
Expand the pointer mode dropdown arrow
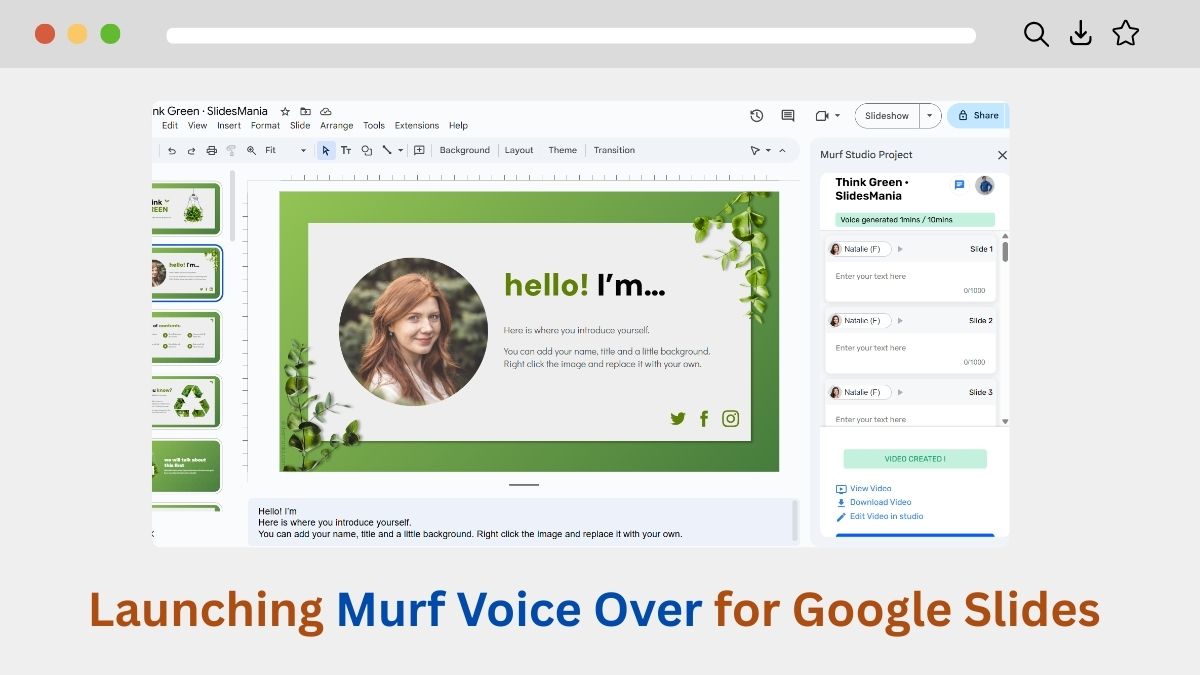(x=768, y=151)
